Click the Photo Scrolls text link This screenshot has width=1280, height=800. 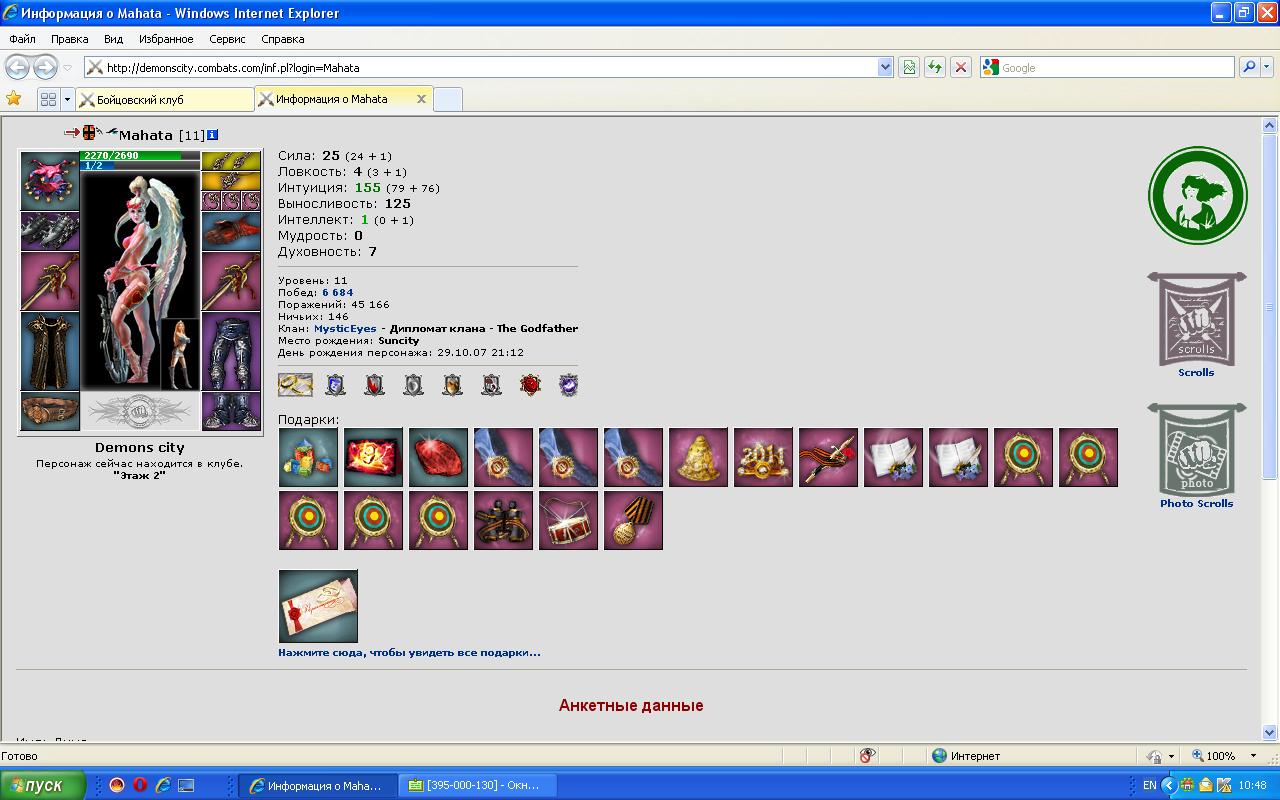[x=1196, y=503]
